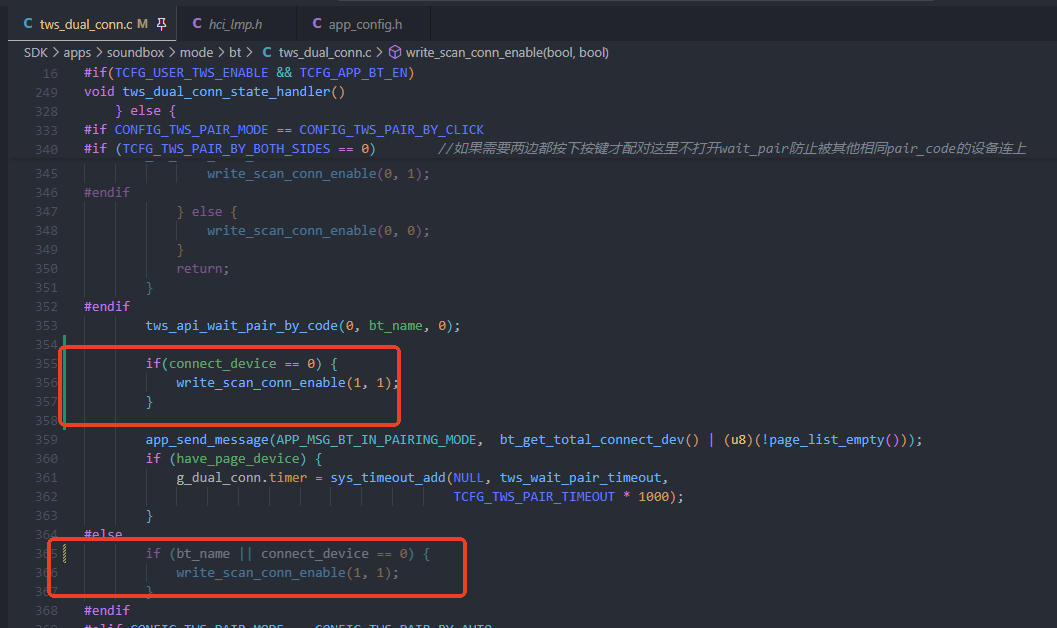The image size is (1057, 628).
Task: Select line number 353 in the gutter
Action: tap(47, 325)
